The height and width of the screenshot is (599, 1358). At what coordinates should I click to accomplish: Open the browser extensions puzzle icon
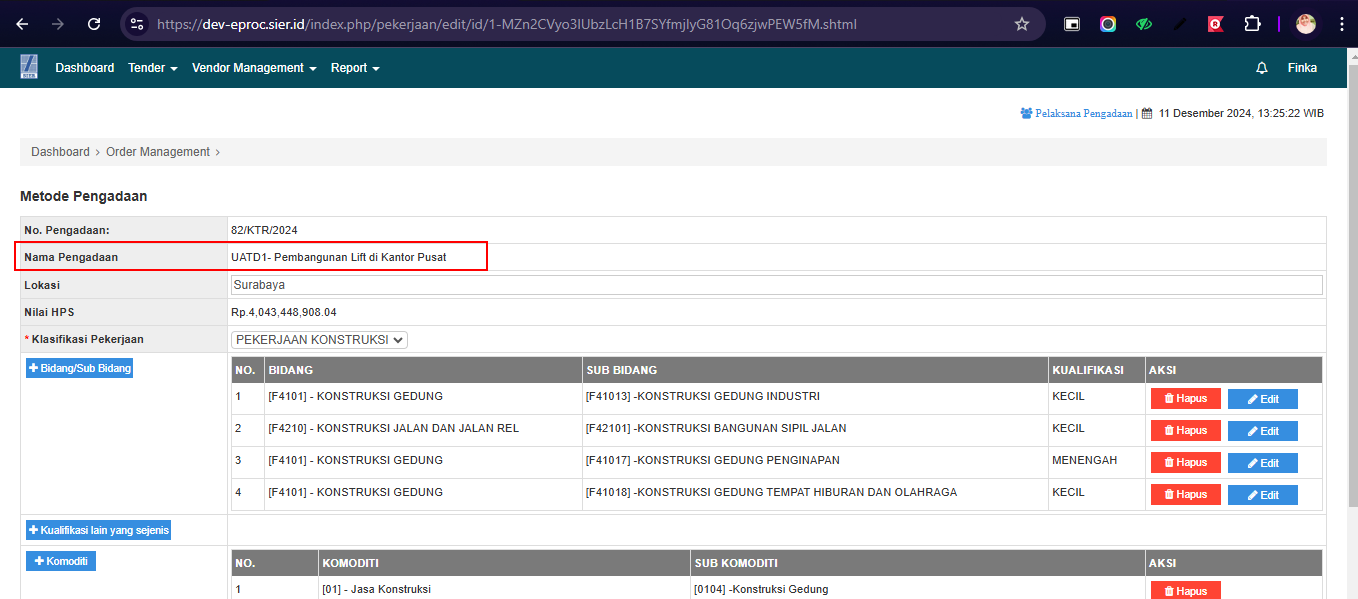click(1252, 24)
